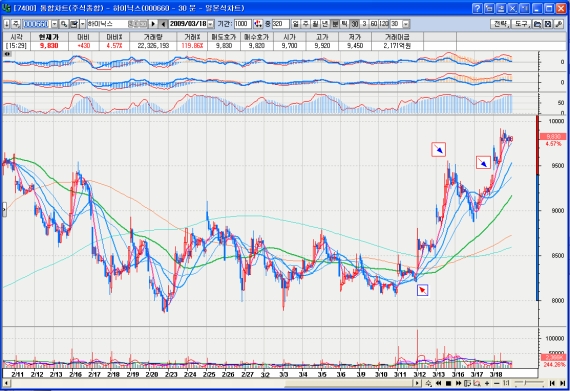Select the 120 minute interval button

click(x=384, y=24)
